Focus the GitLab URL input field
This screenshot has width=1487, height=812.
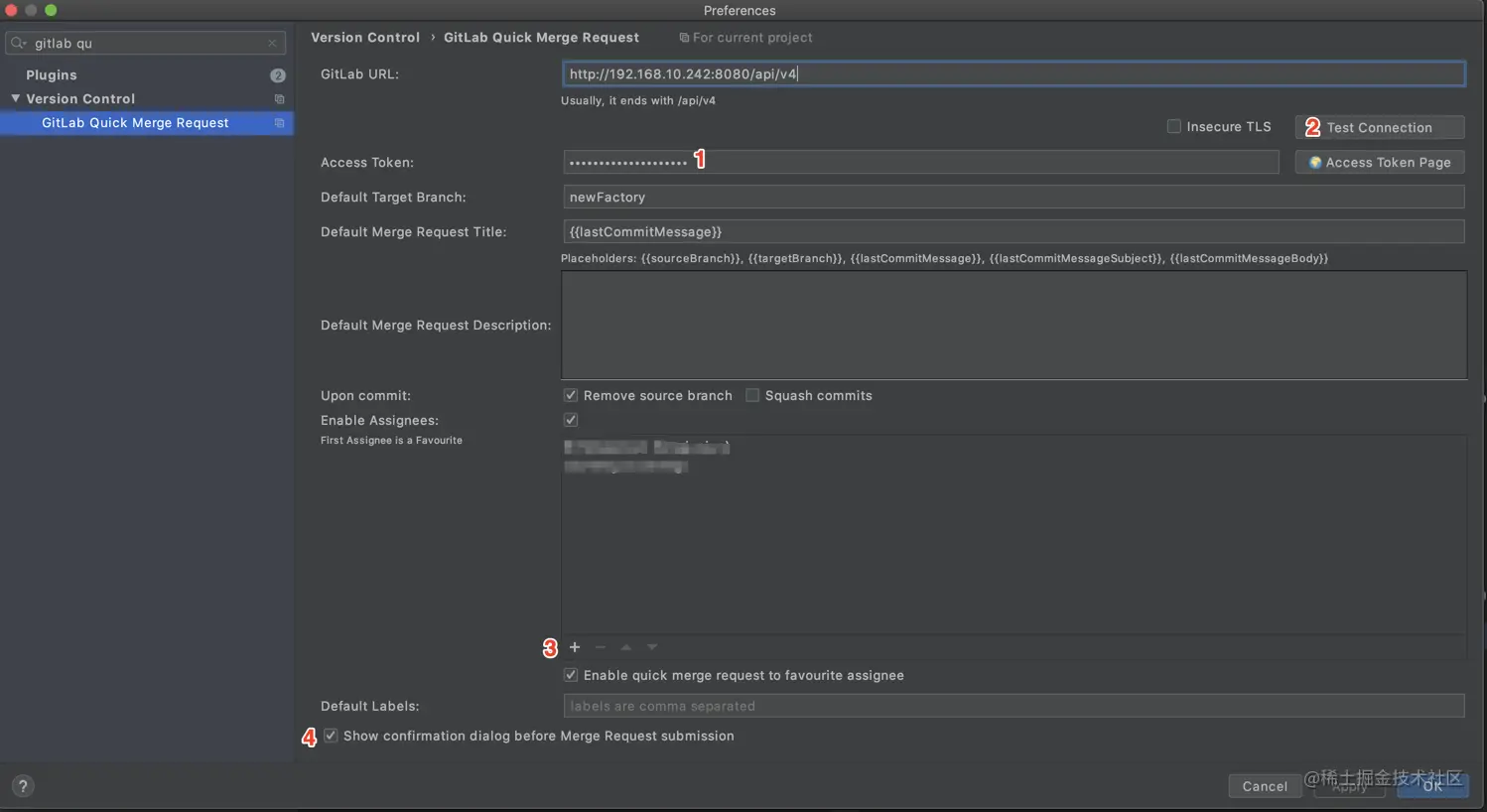tap(1014, 73)
